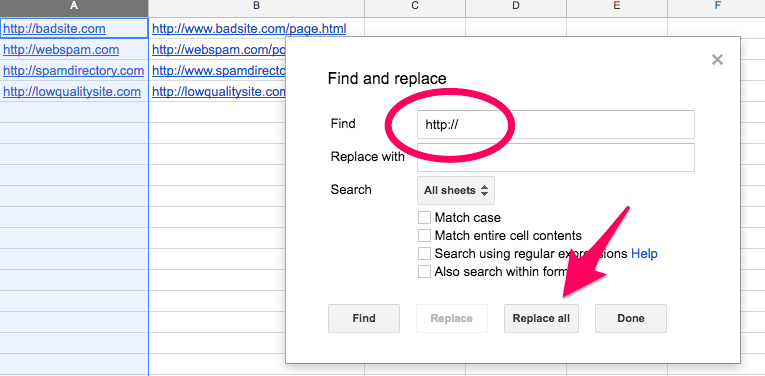Click the Find button

tap(364, 318)
